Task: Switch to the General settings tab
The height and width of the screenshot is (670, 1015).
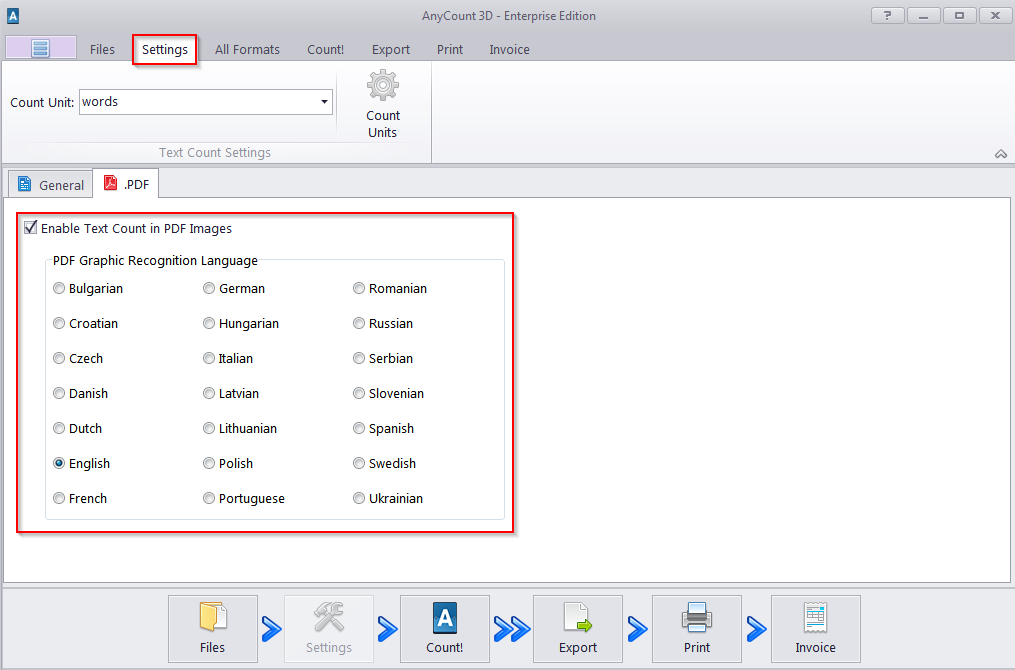Action: point(51,184)
